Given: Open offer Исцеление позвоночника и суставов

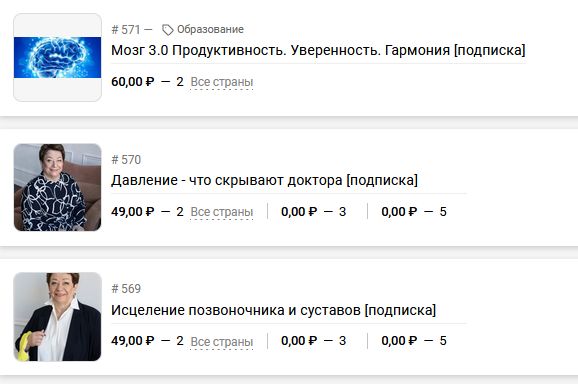Looking at the screenshot, I should tap(274, 310).
